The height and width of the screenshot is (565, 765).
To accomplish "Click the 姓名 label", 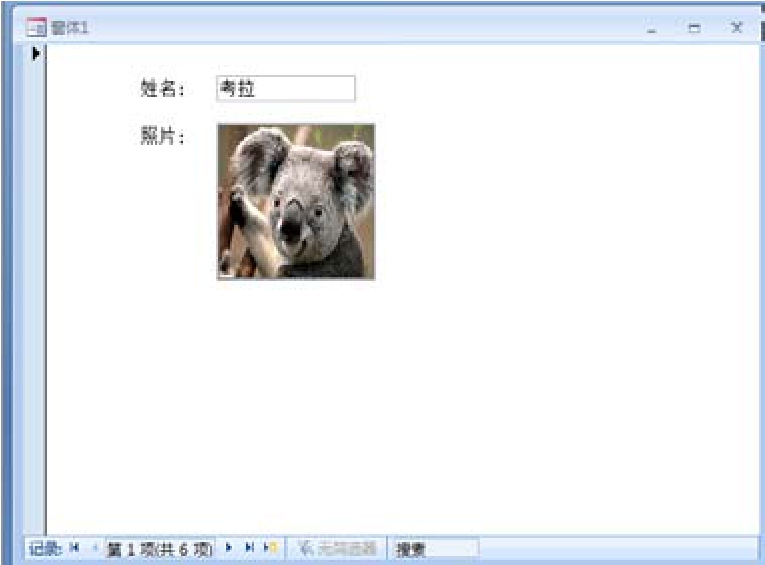I will point(162,89).
